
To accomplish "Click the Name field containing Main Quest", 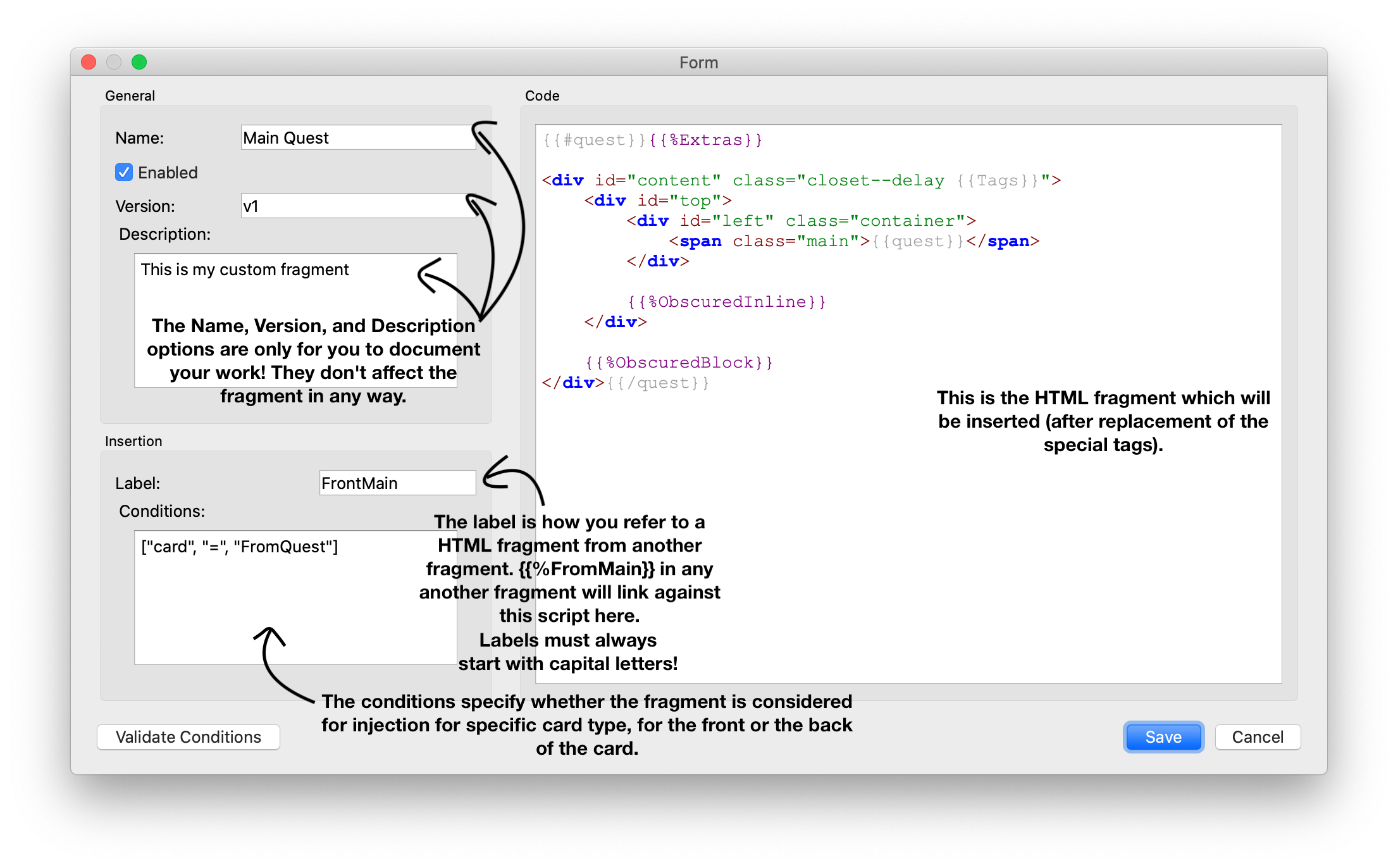I will (x=357, y=138).
